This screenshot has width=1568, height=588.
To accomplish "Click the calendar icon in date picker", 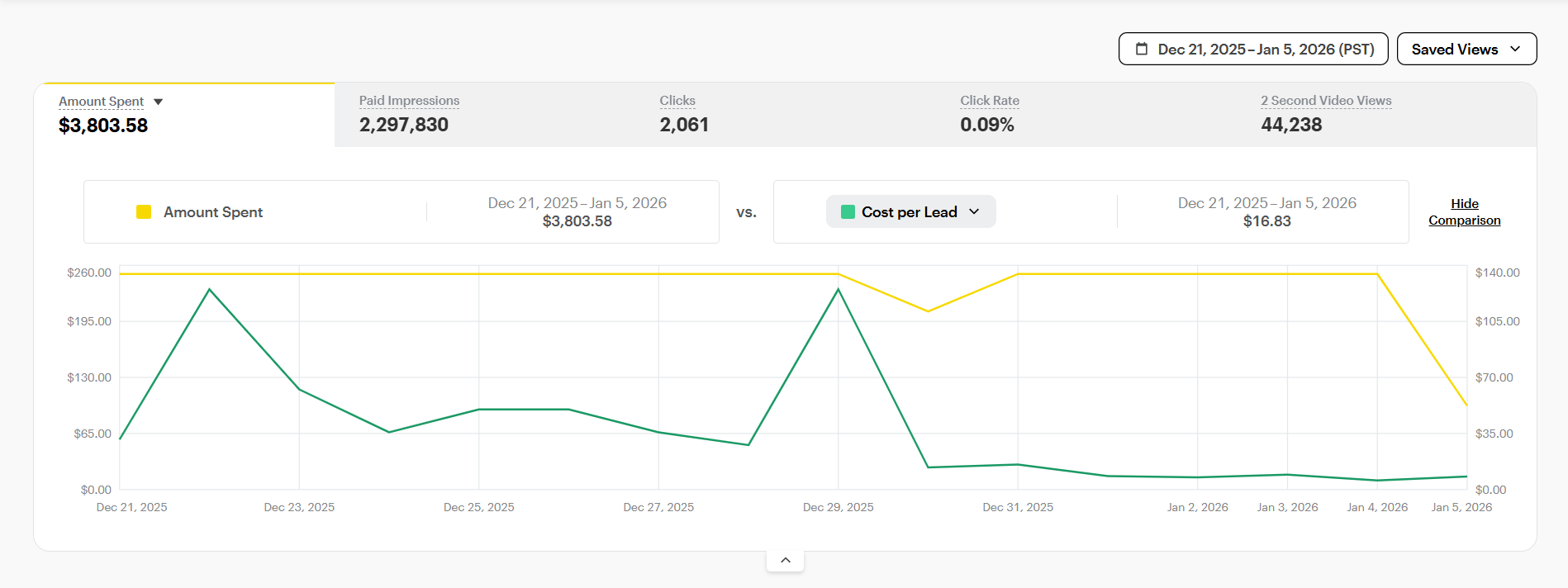I will click(1142, 49).
